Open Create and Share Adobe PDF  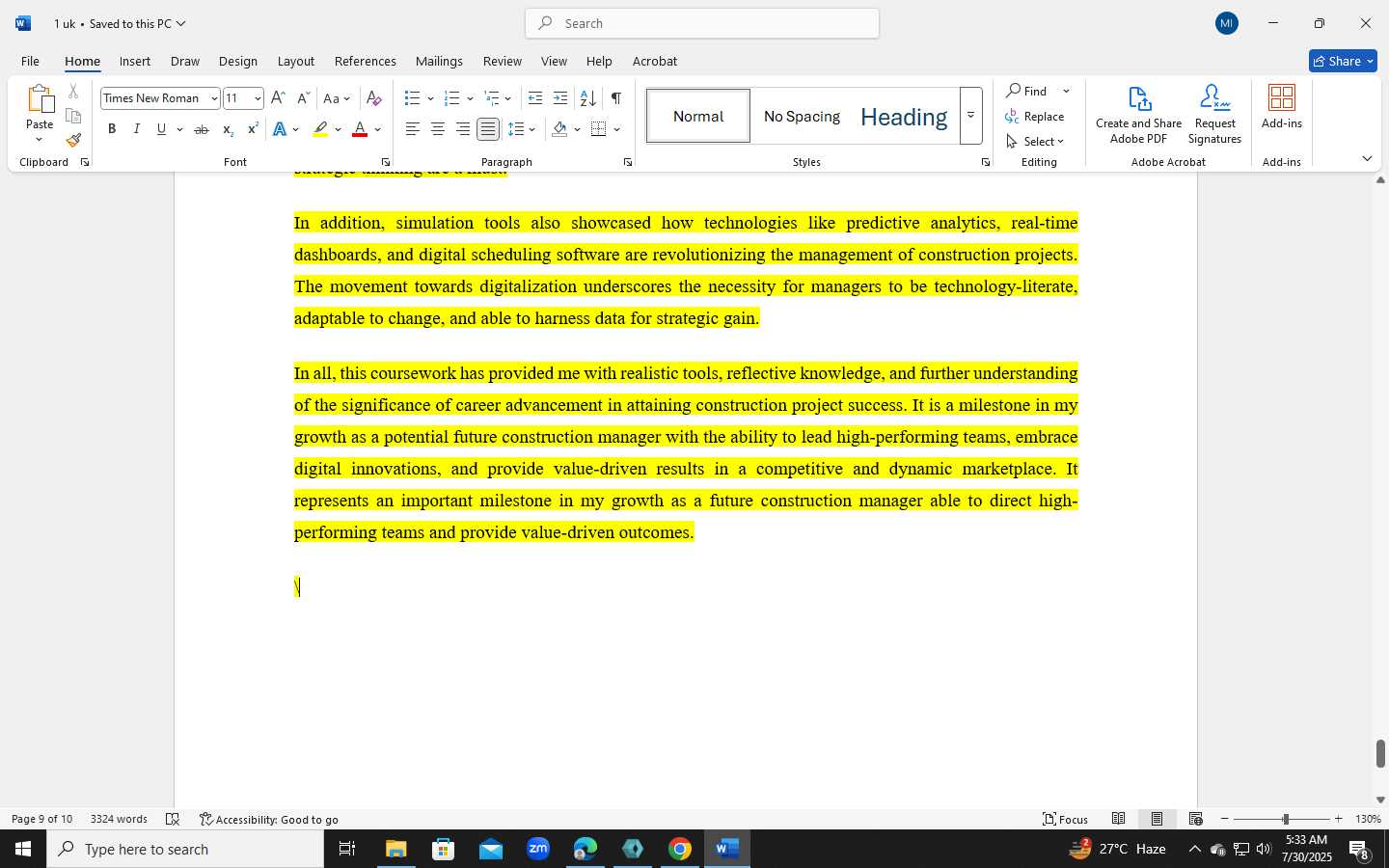tap(1138, 114)
